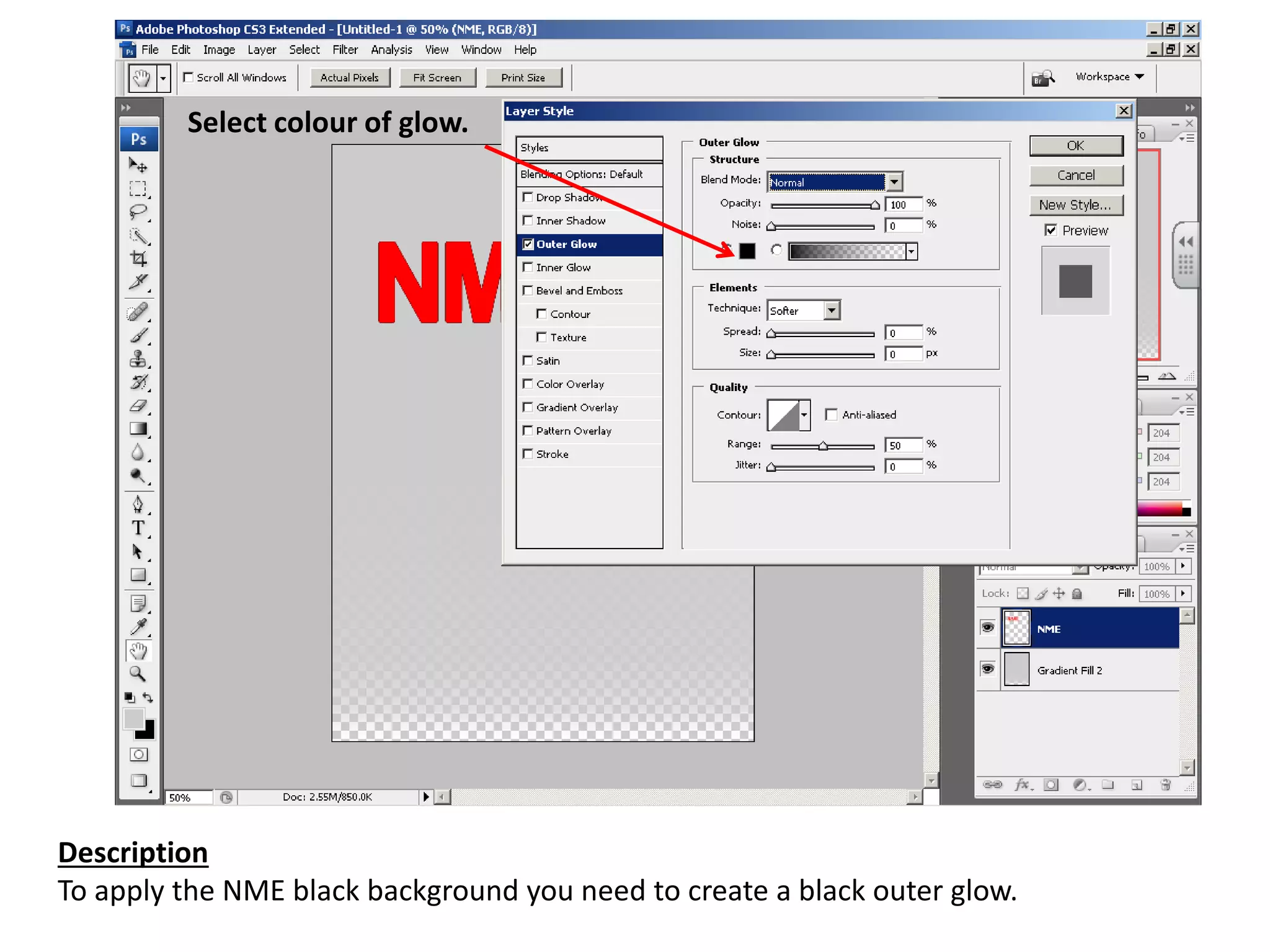The width and height of the screenshot is (1270, 952).
Task: Open the Image menu
Action: [219, 50]
